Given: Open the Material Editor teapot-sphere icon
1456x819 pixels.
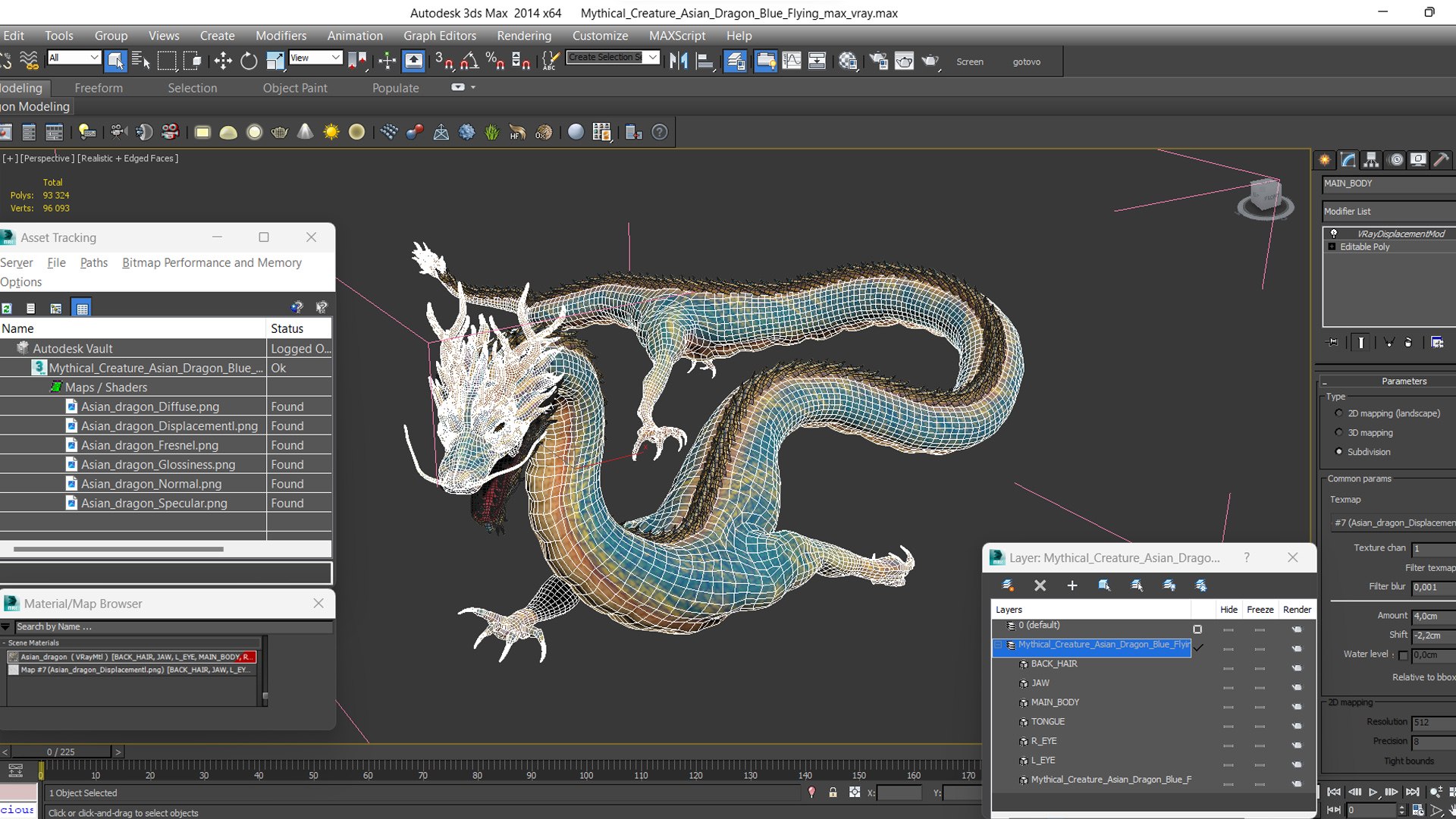Looking at the screenshot, I should [x=848, y=61].
